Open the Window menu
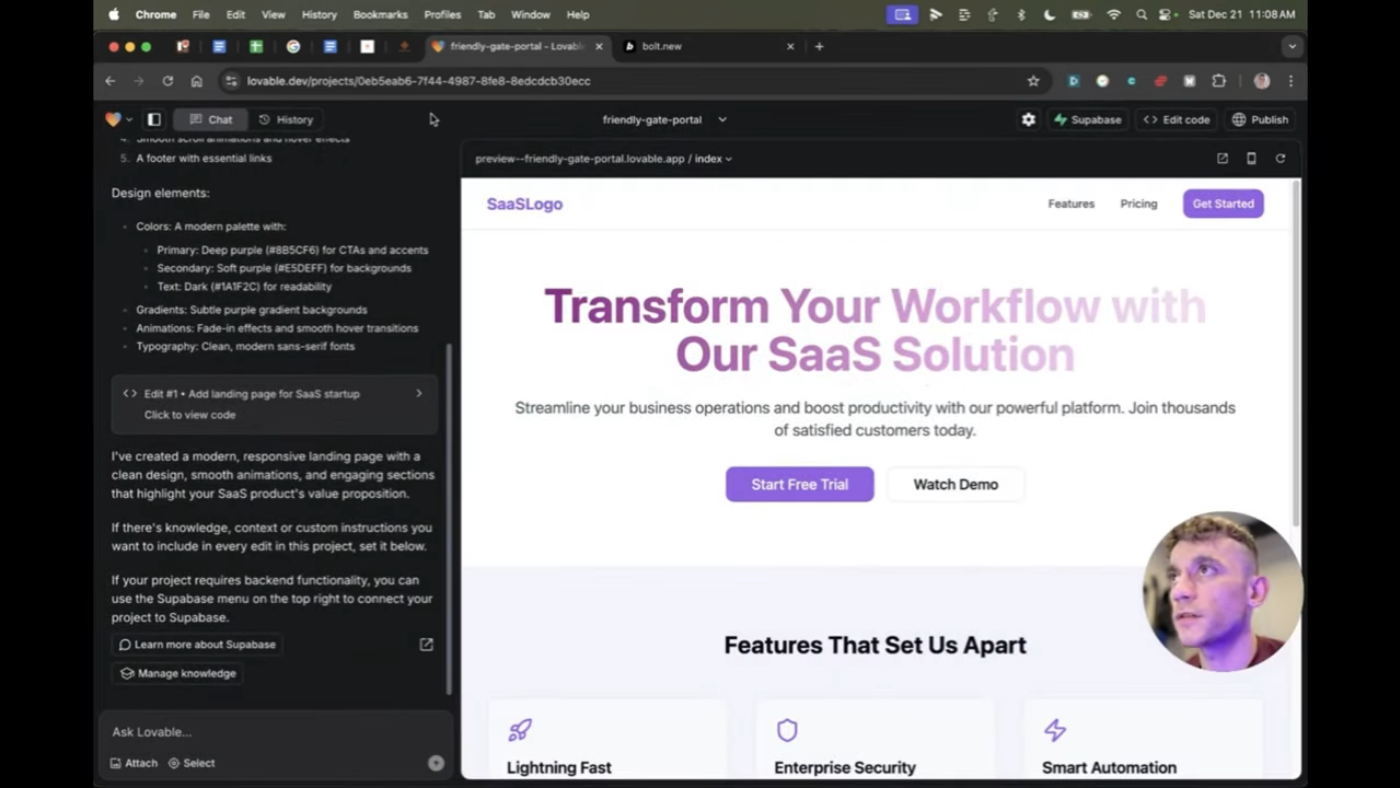1400x788 pixels. point(530,15)
